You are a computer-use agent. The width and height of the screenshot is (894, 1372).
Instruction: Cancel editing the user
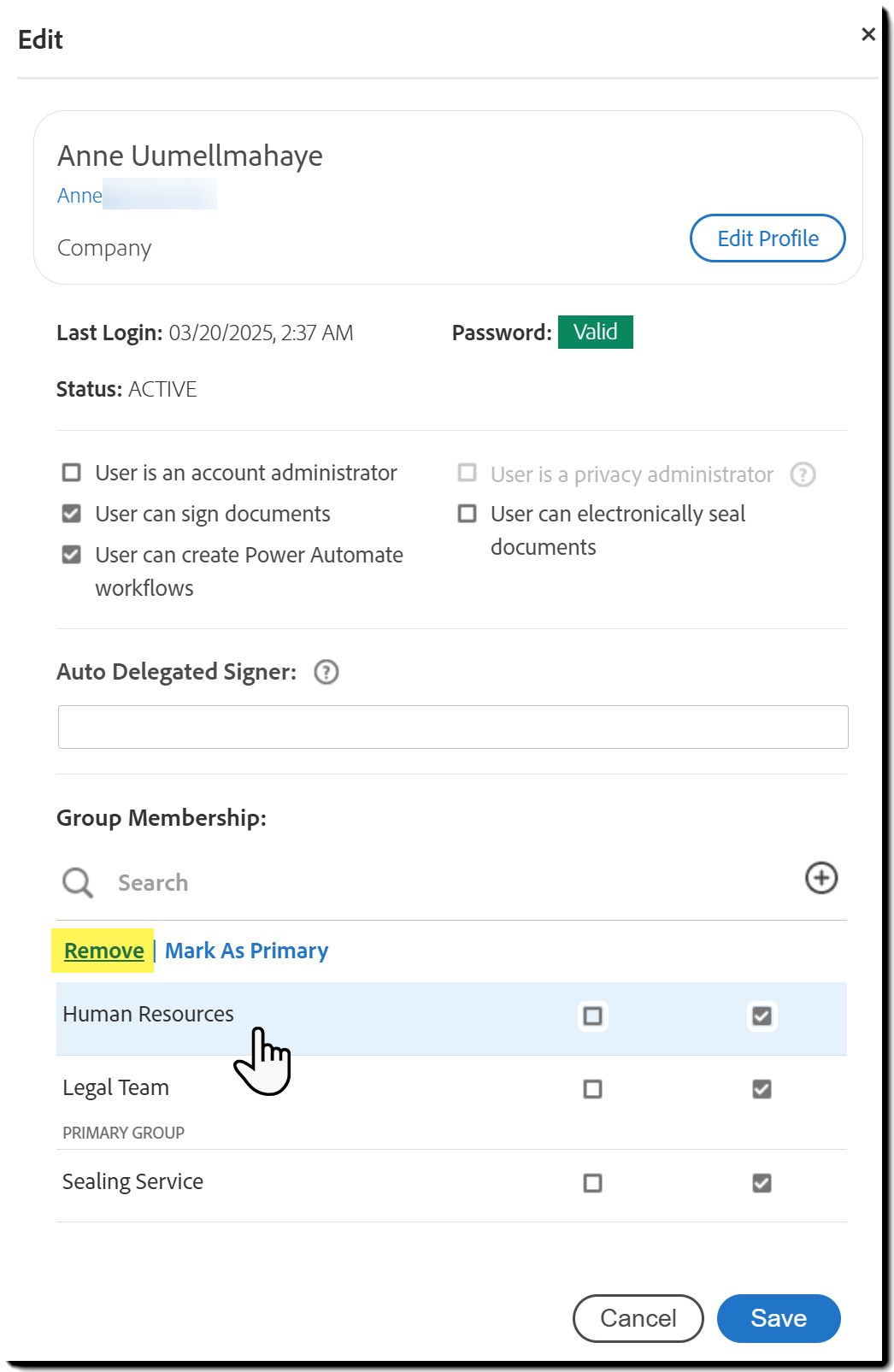pyautogui.click(x=638, y=1318)
